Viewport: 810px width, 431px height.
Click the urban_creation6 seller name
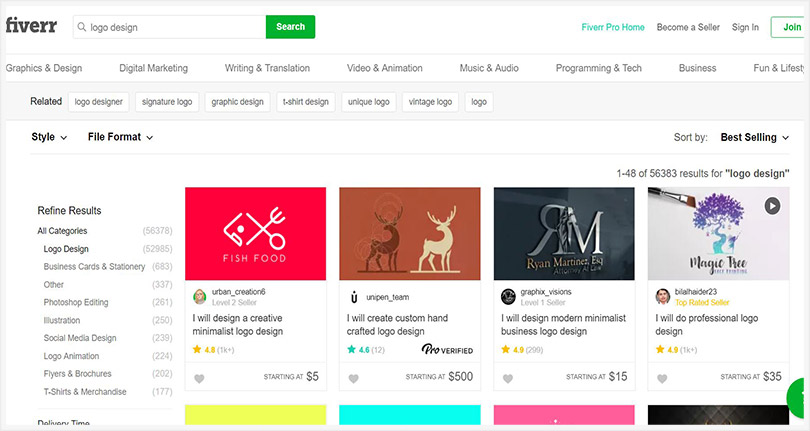click(239, 292)
